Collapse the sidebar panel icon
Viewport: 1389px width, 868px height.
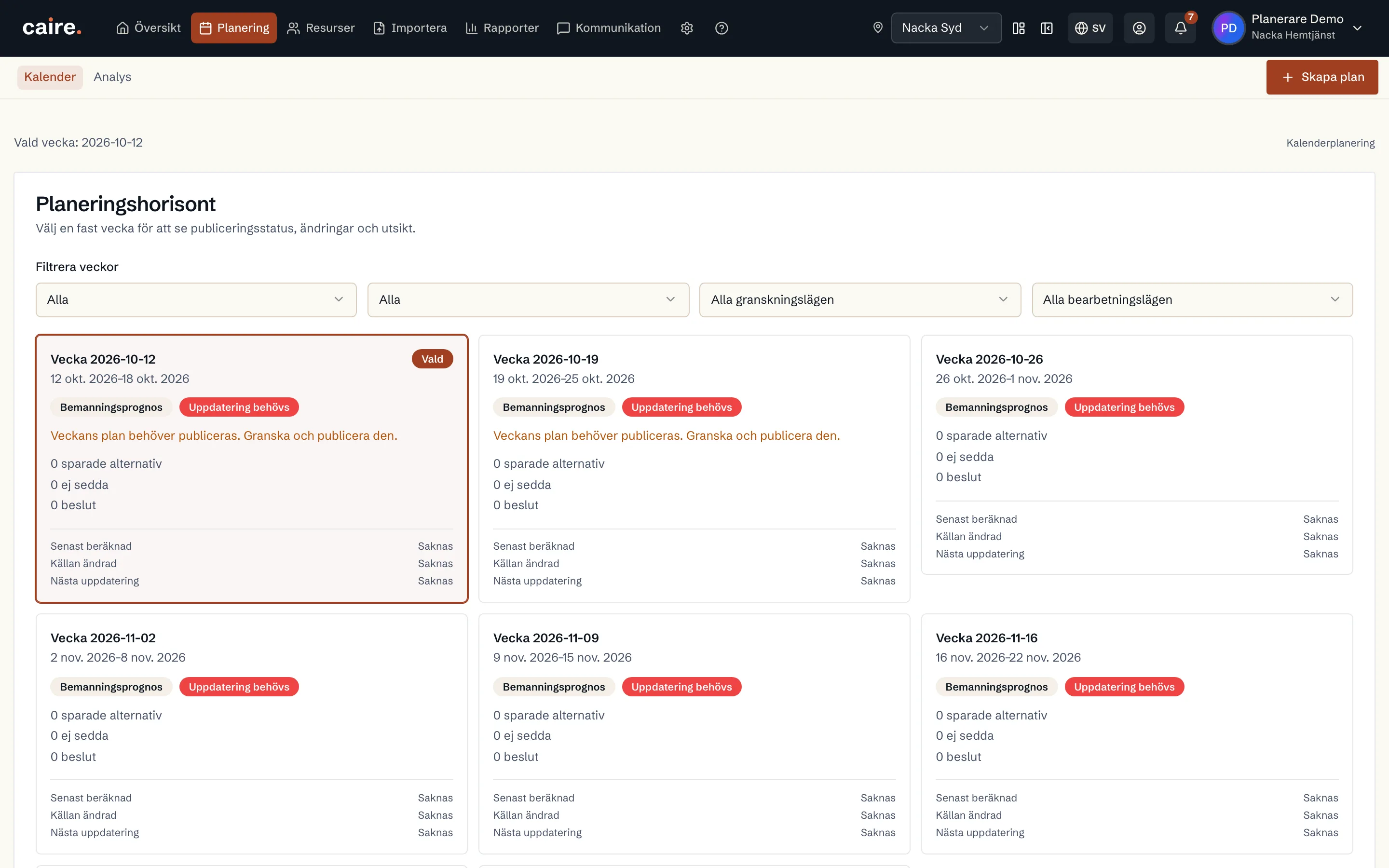click(x=1047, y=28)
